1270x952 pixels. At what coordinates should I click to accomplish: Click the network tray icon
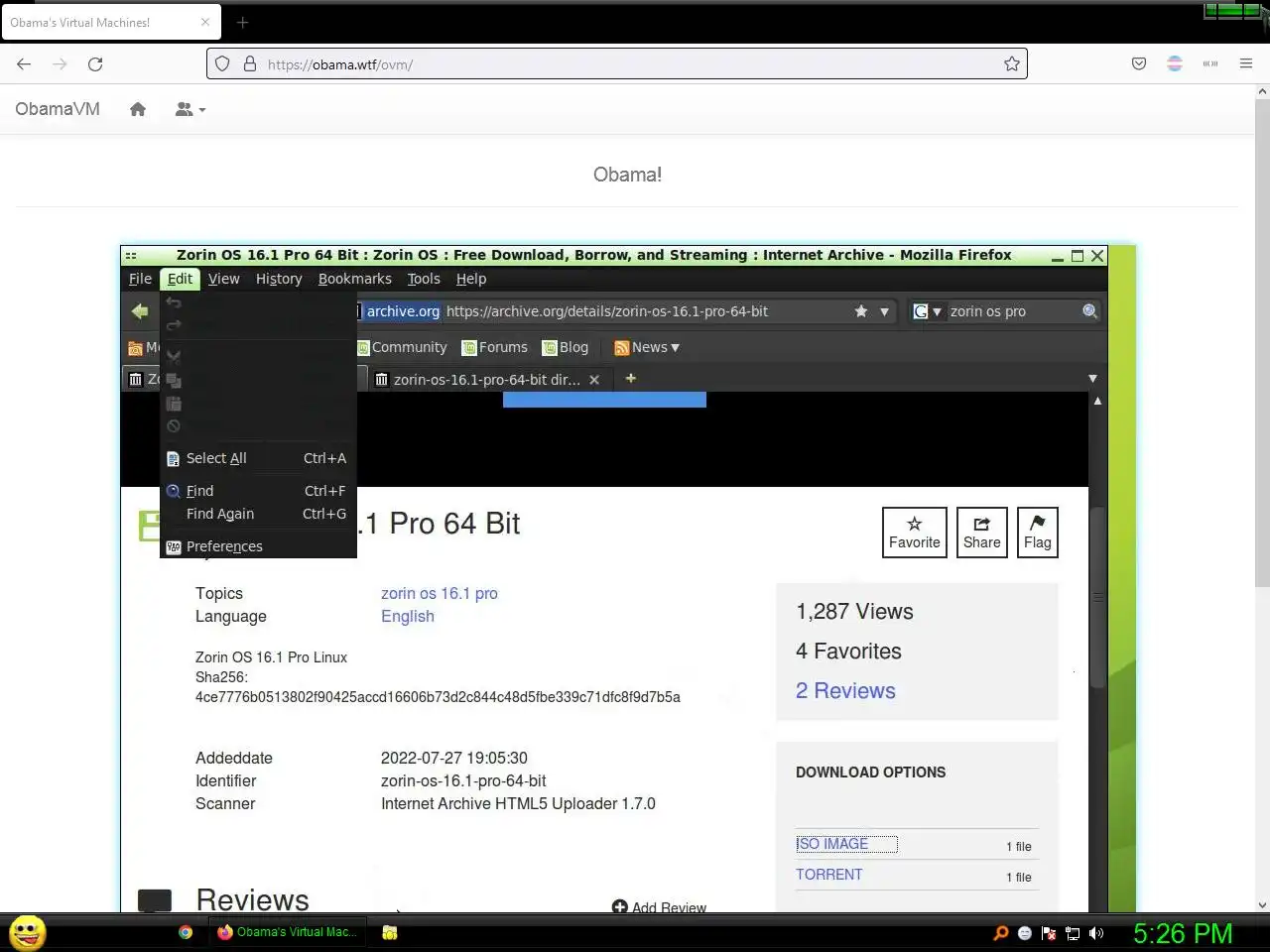coord(1073,932)
